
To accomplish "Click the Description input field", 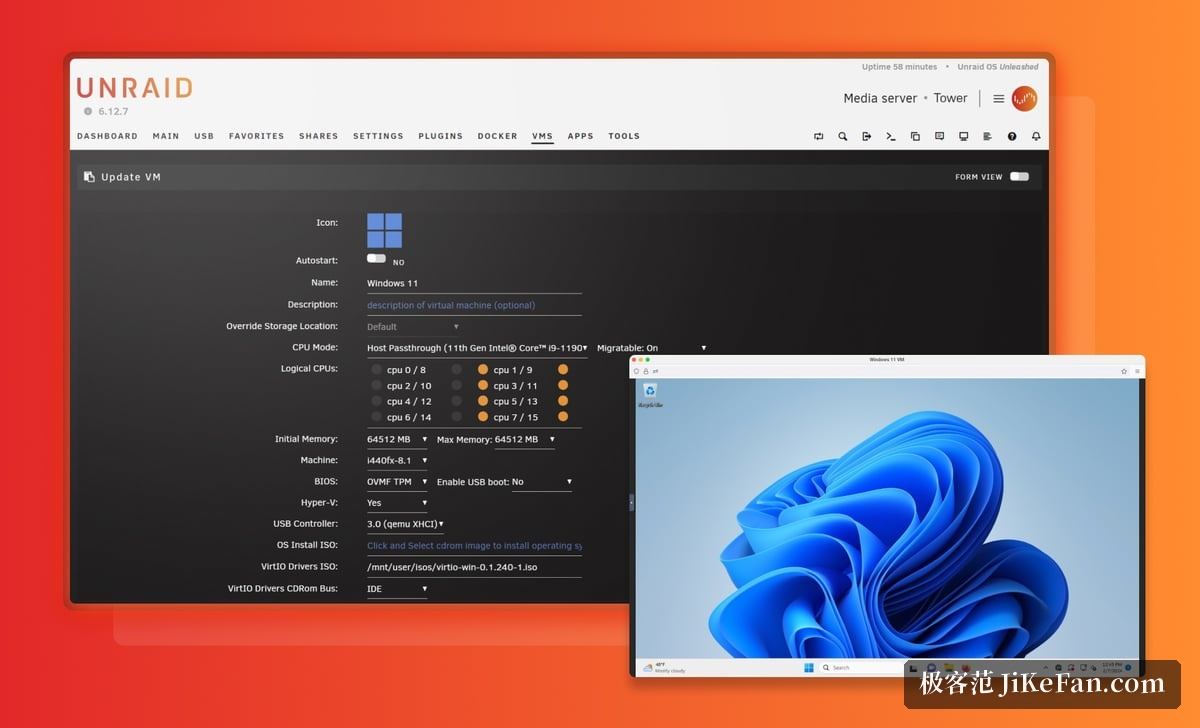I will [x=474, y=305].
